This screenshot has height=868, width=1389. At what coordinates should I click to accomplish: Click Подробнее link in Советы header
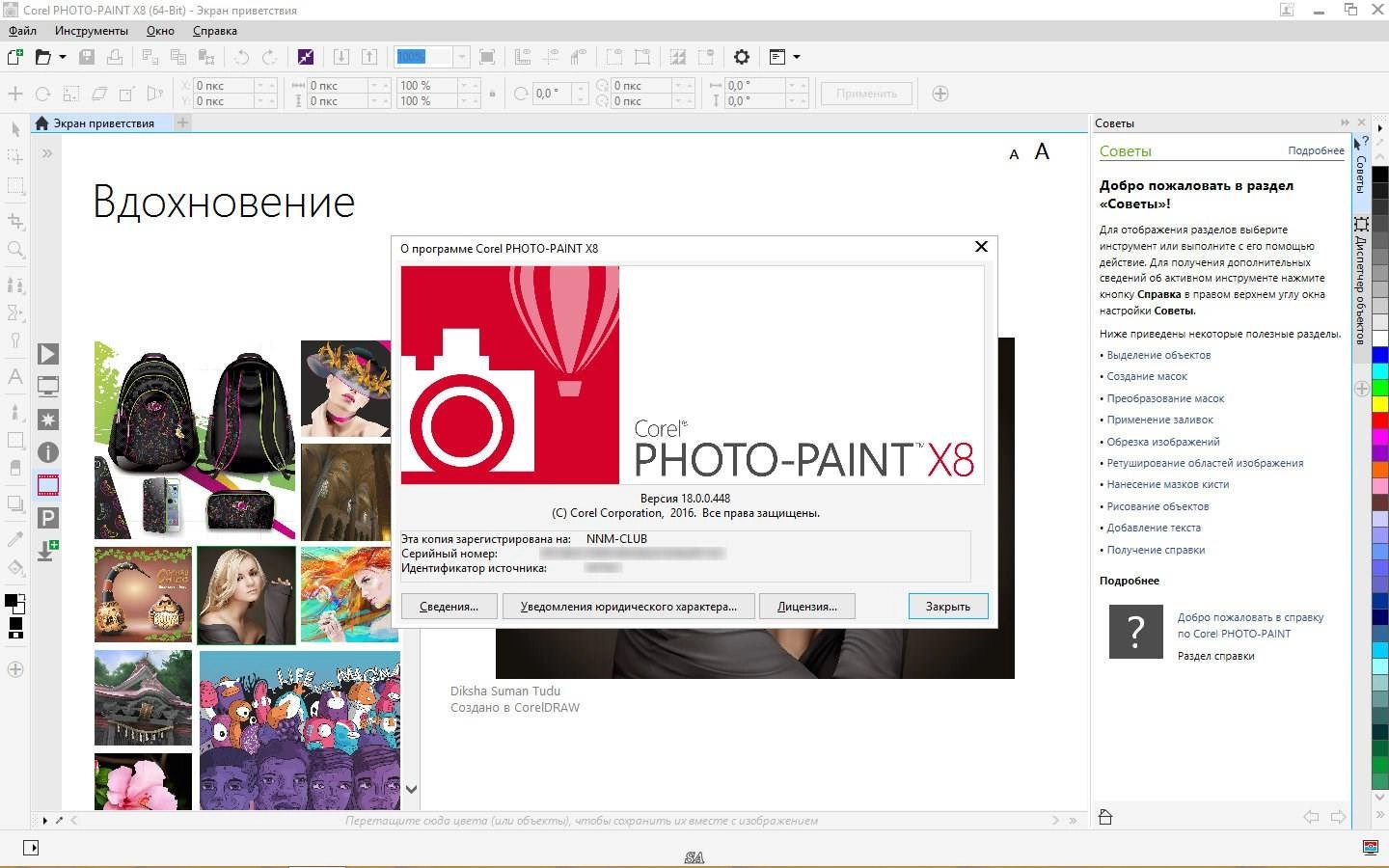click(1316, 150)
